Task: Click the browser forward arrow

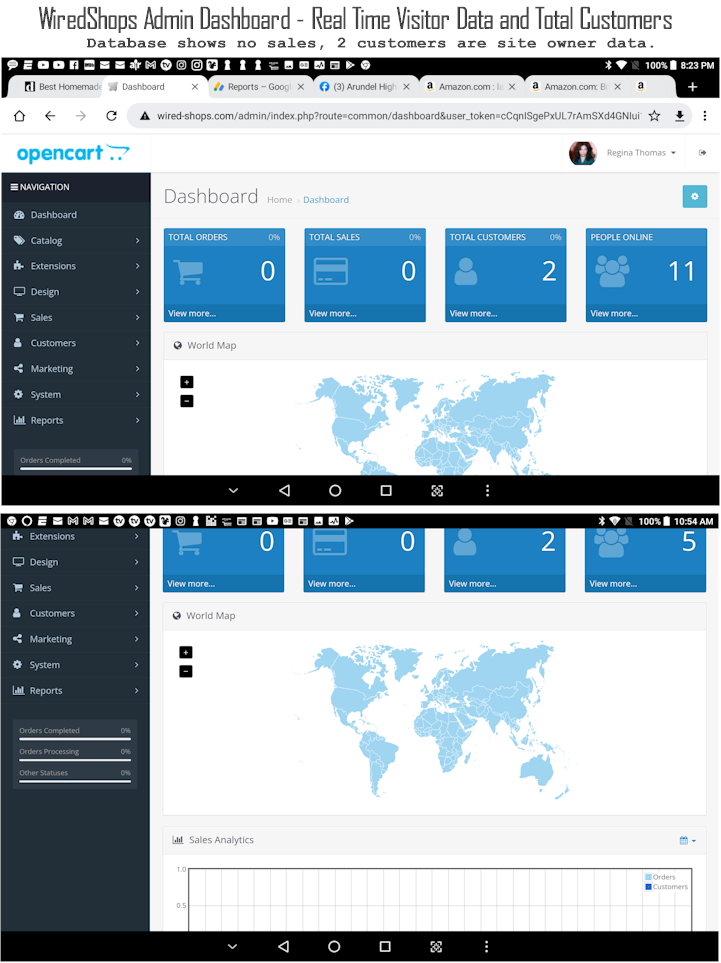Action: tap(80, 115)
